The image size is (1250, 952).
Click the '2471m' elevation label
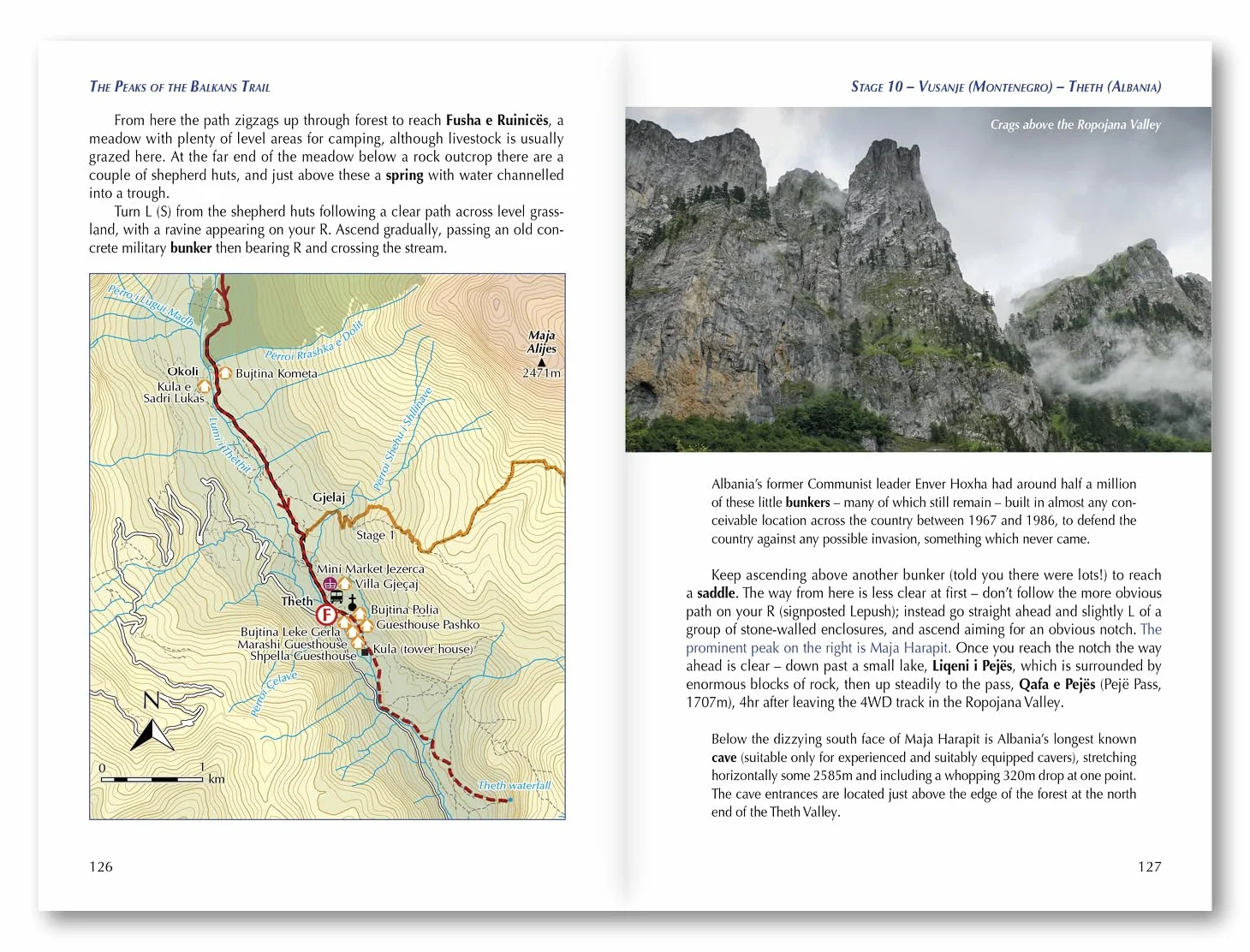[x=541, y=373]
